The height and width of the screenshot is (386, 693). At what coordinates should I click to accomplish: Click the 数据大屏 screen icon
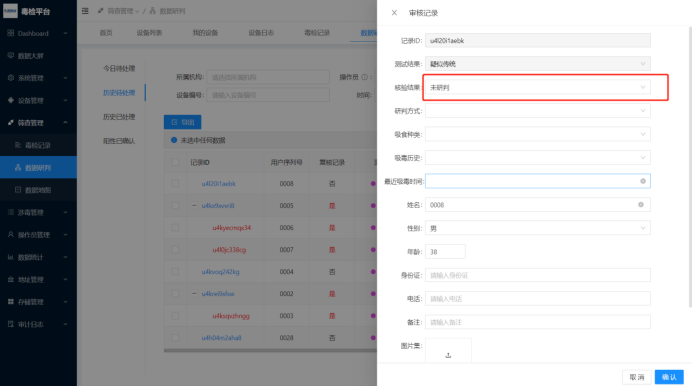(x=11, y=56)
